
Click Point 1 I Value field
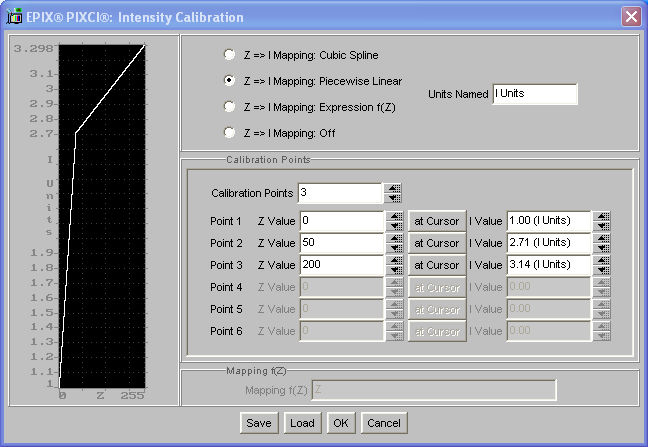[548, 221]
